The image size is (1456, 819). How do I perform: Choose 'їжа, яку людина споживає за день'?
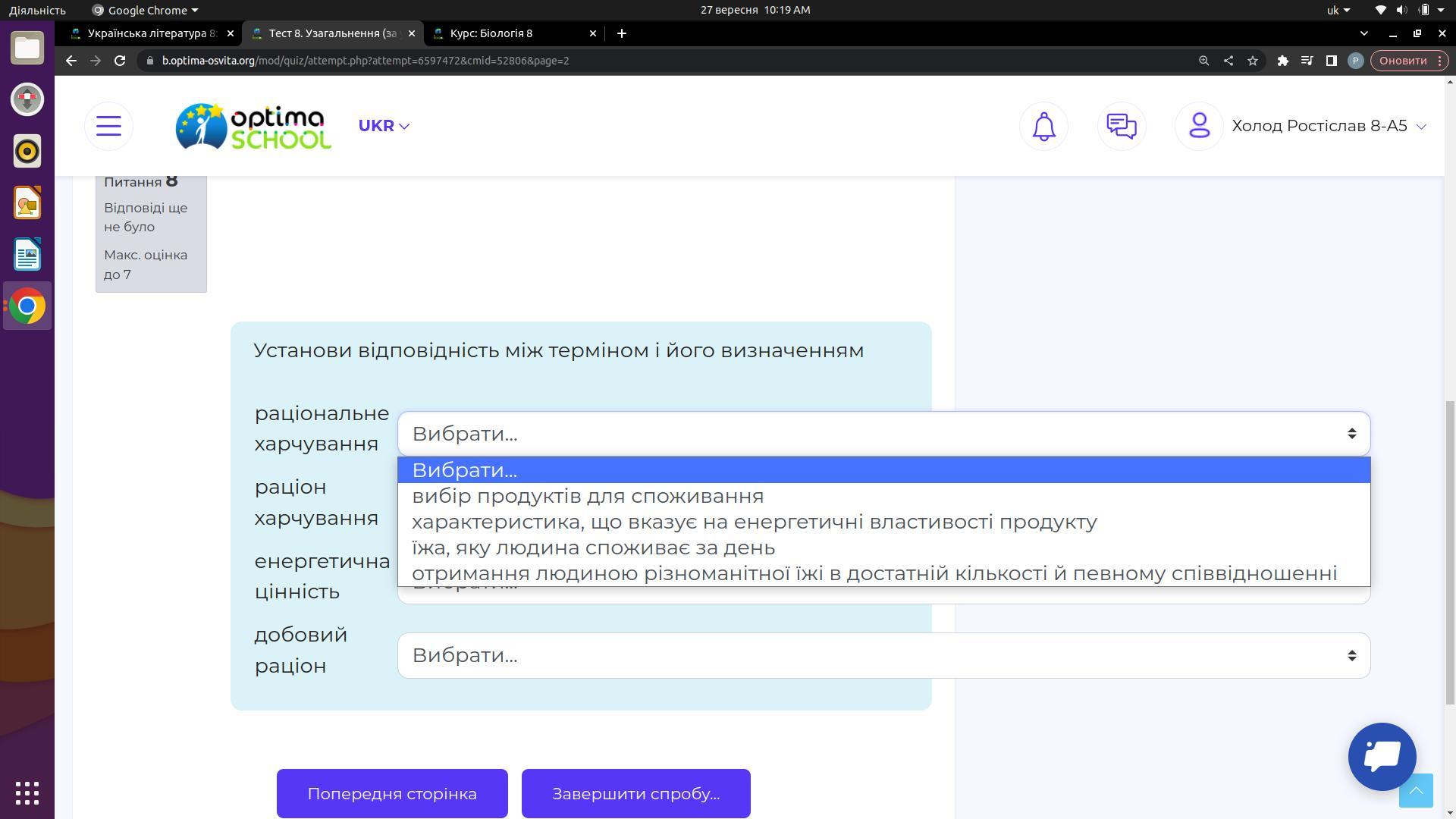(x=593, y=548)
